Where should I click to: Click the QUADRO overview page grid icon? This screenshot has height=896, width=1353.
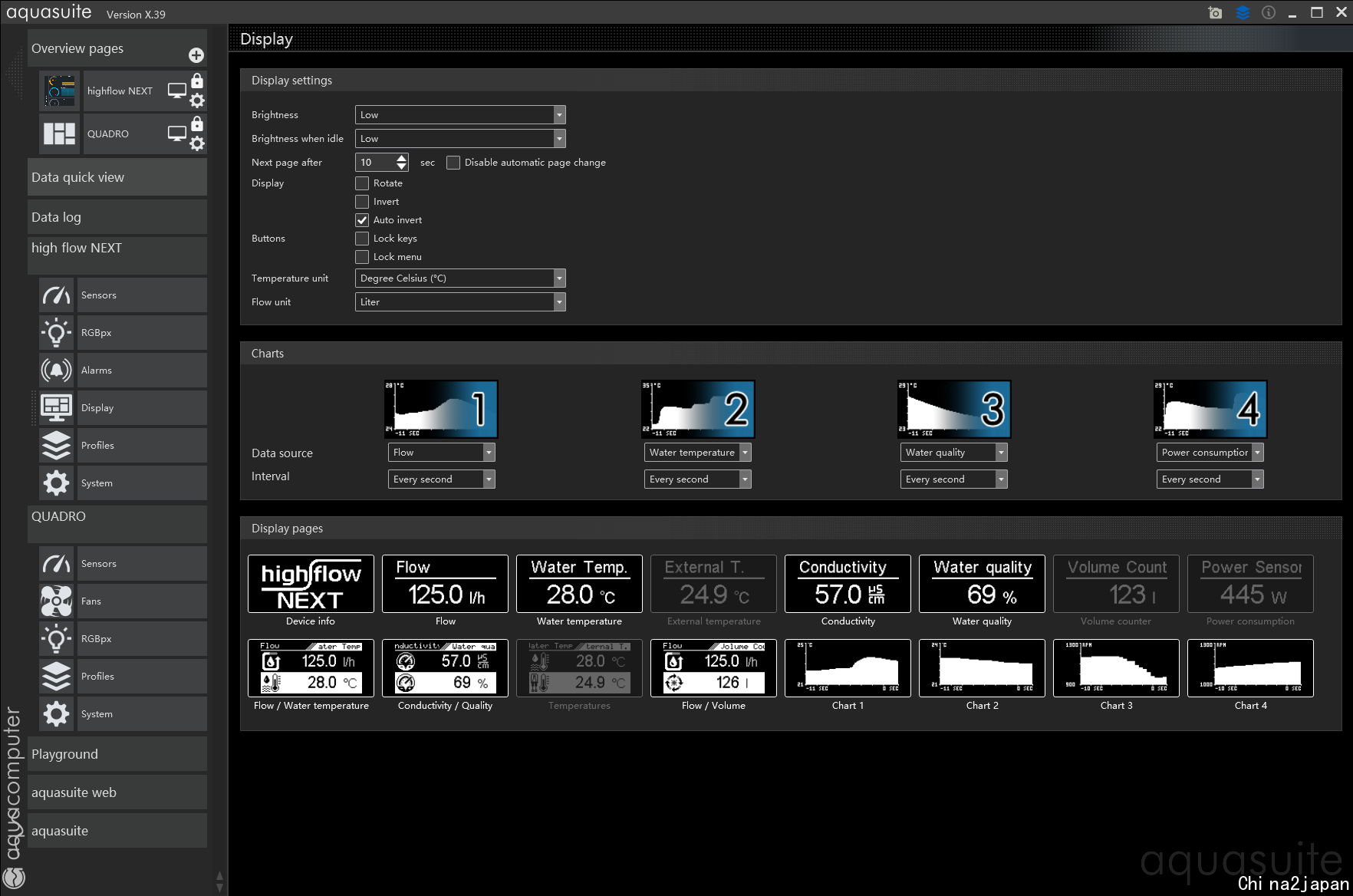[60, 133]
